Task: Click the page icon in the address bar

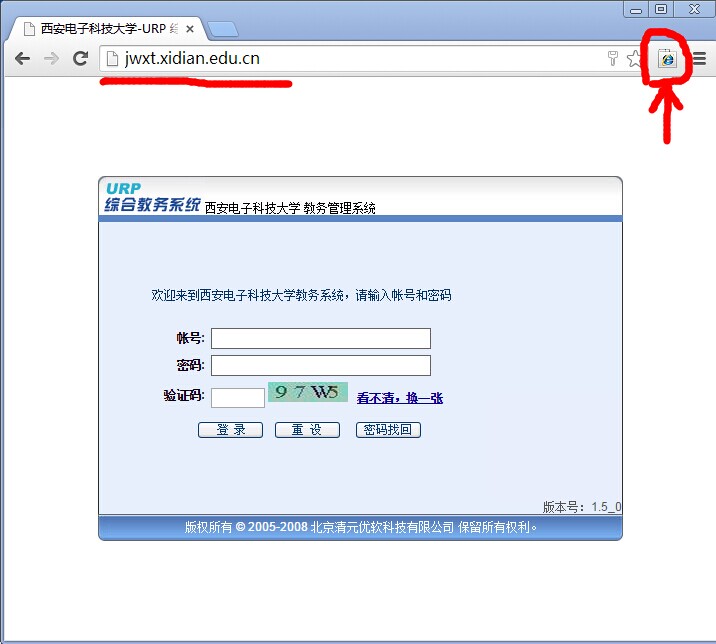Action: 113,59
